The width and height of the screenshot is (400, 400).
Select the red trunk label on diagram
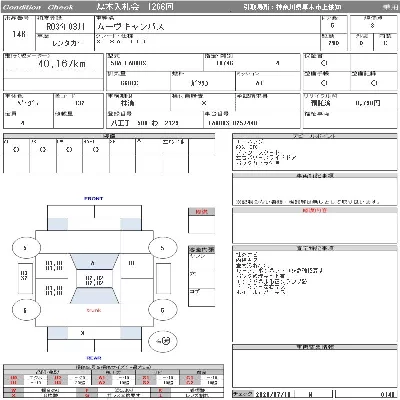click(x=94, y=310)
